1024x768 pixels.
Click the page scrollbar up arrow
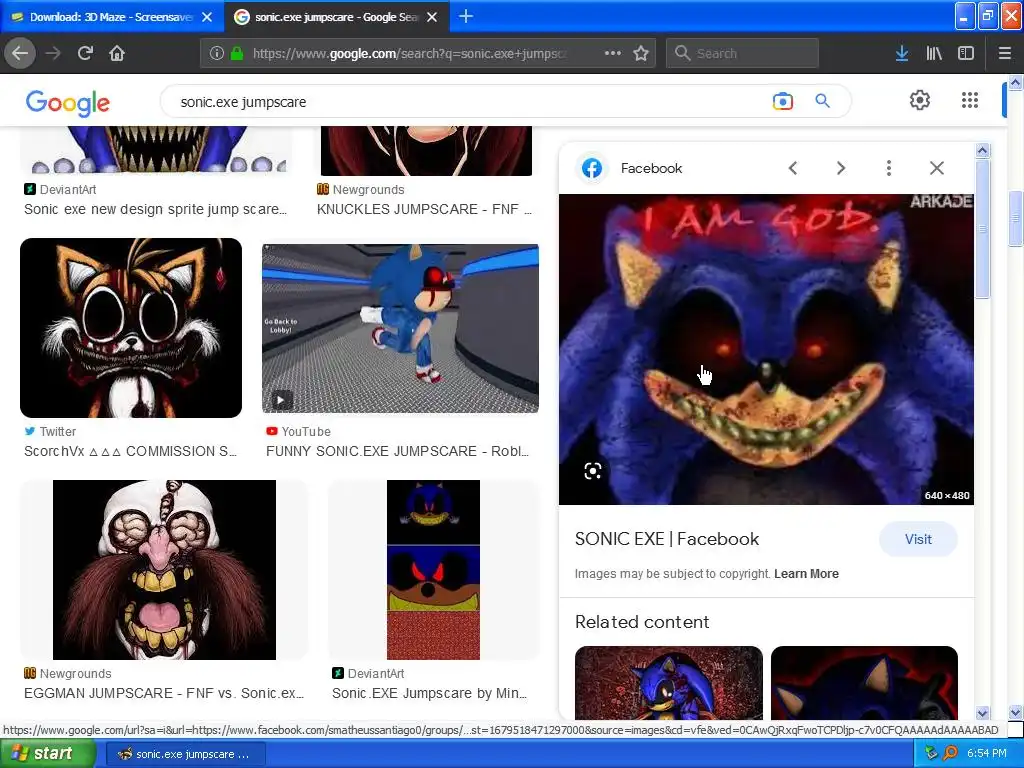[x=1015, y=82]
